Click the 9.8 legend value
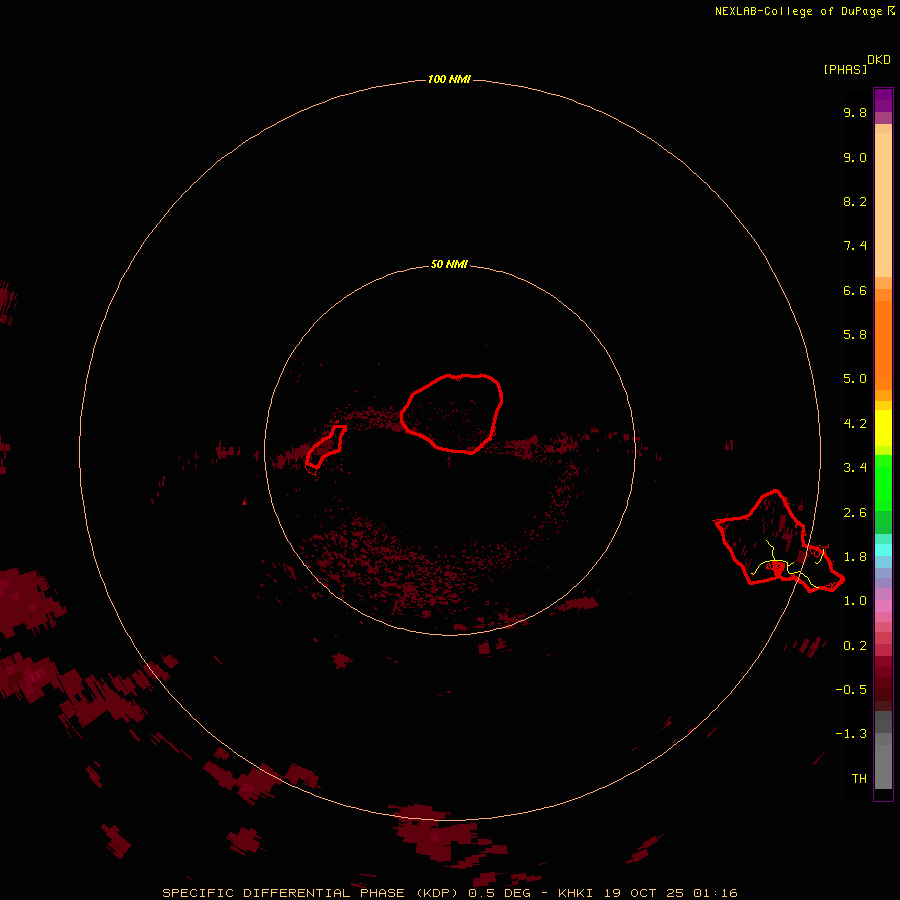This screenshot has height=900, width=900. click(x=855, y=112)
